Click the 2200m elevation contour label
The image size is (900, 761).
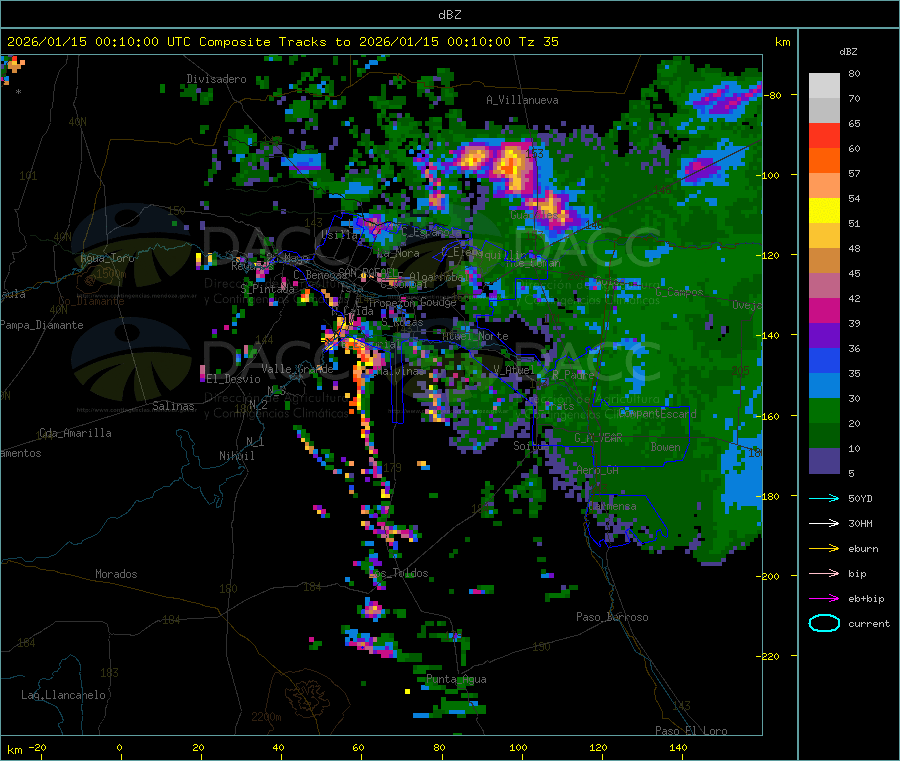(266, 717)
